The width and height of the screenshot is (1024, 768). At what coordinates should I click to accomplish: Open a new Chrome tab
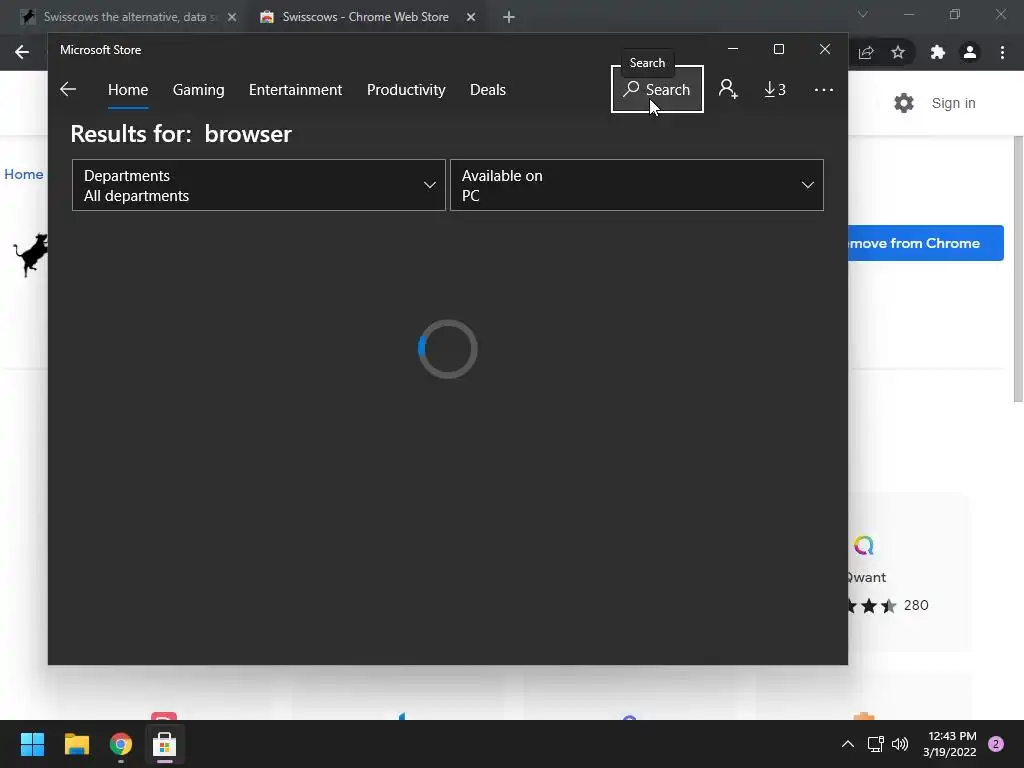(509, 17)
